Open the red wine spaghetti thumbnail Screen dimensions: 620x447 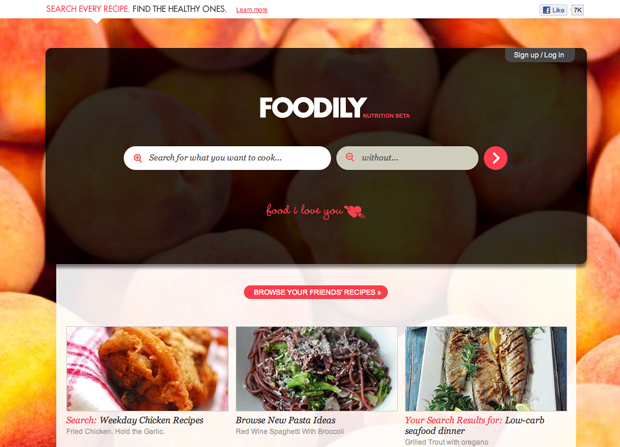pyautogui.click(x=317, y=369)
